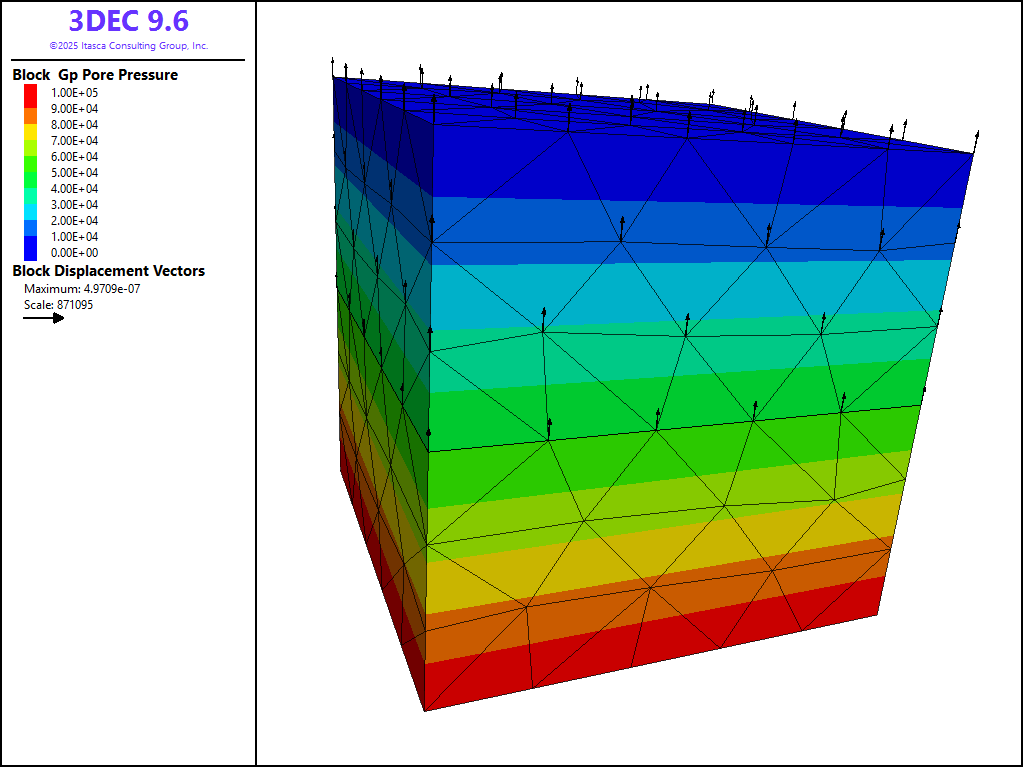Click the Itasca Consulting Group copyright text

[x=128, y=46]
